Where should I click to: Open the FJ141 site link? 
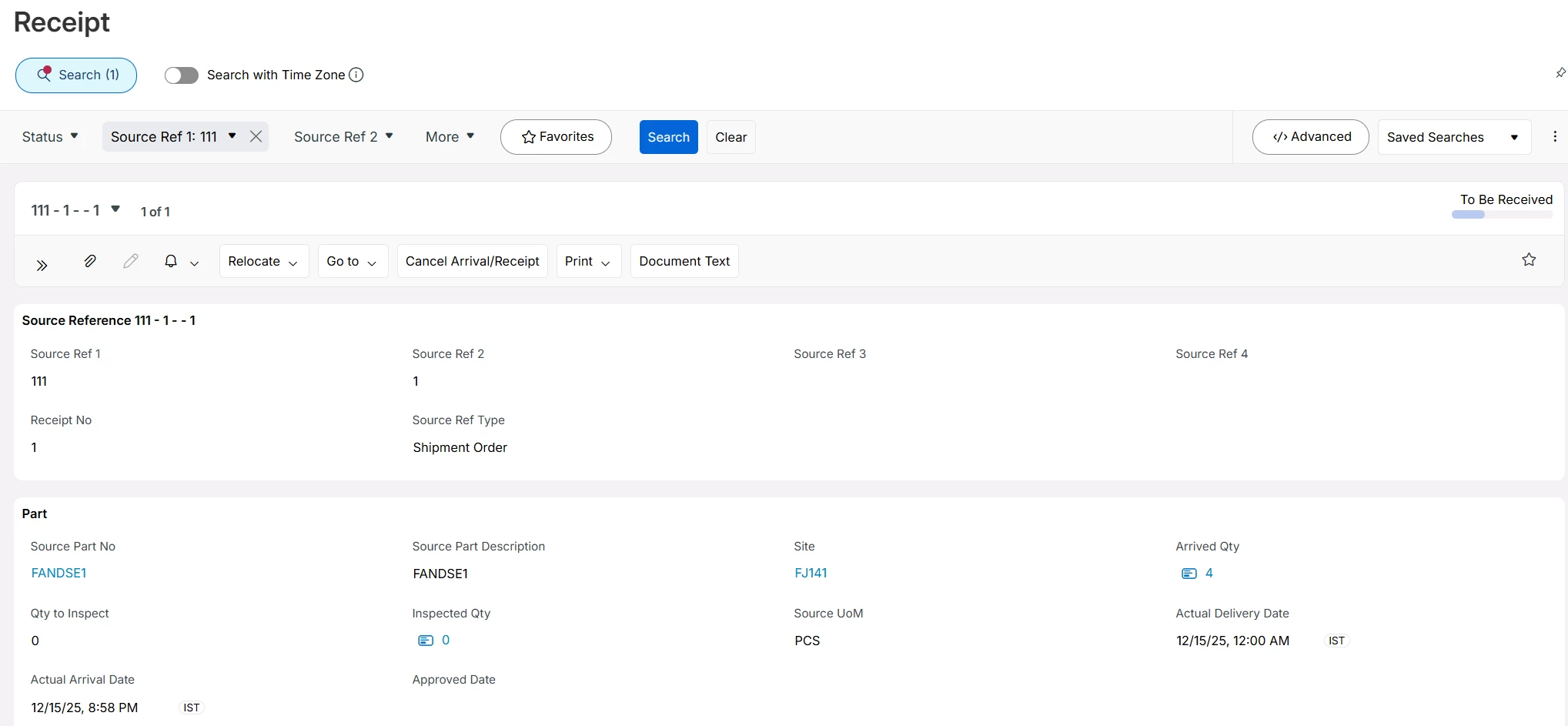[x=811, y=573]
